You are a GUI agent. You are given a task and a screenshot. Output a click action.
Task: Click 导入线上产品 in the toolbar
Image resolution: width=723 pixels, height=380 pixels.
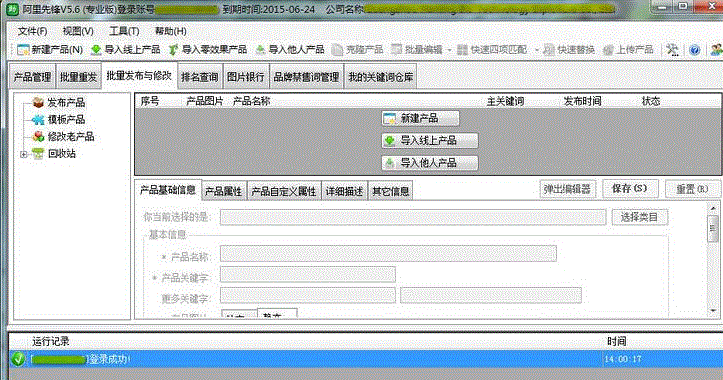[x=125, y=49]
